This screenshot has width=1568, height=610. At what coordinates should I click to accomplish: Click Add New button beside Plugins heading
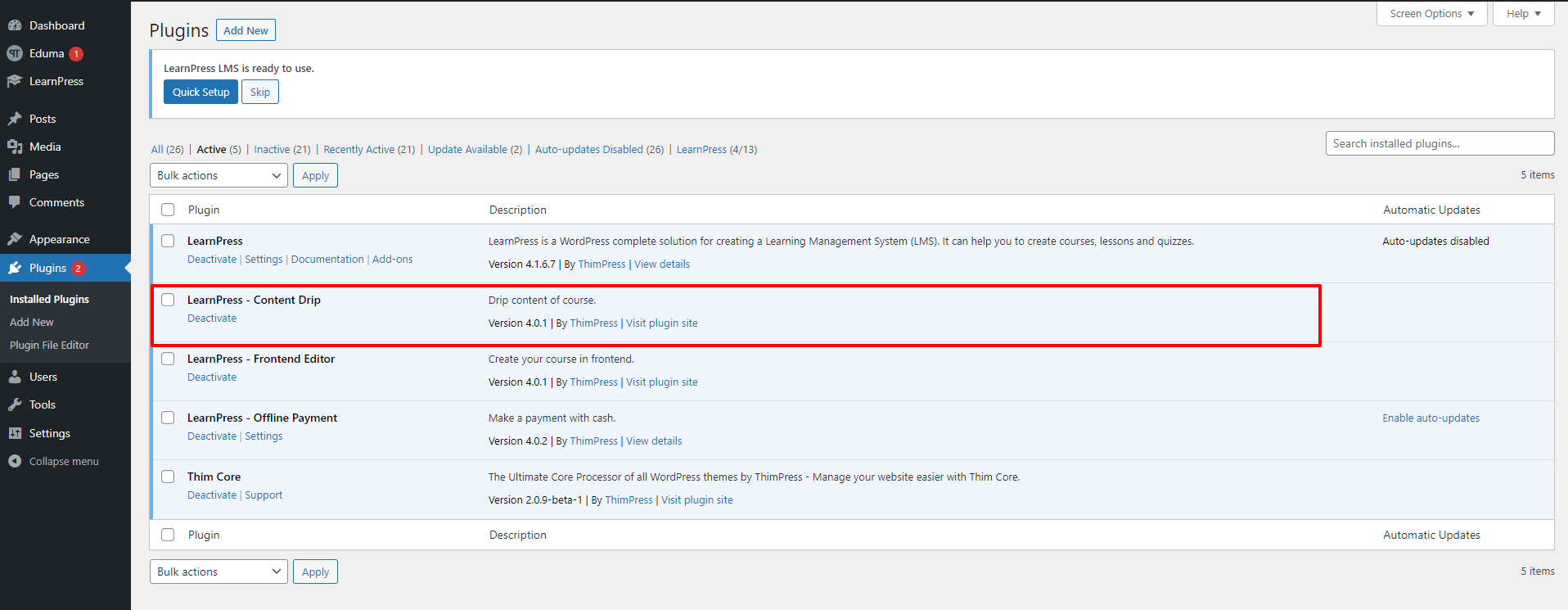pos(246,30)
